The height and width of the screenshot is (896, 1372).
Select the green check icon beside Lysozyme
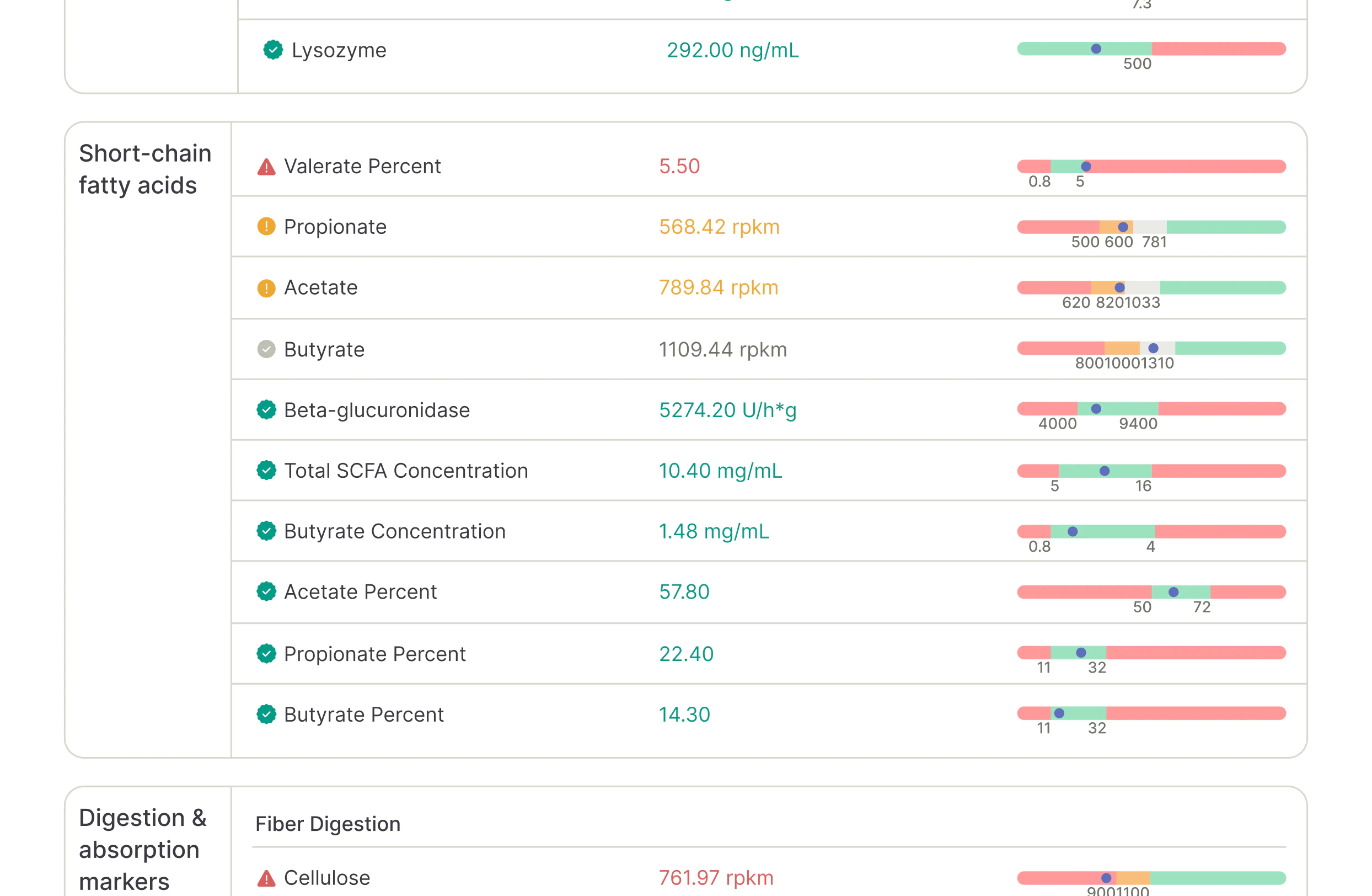pos(272,50)
